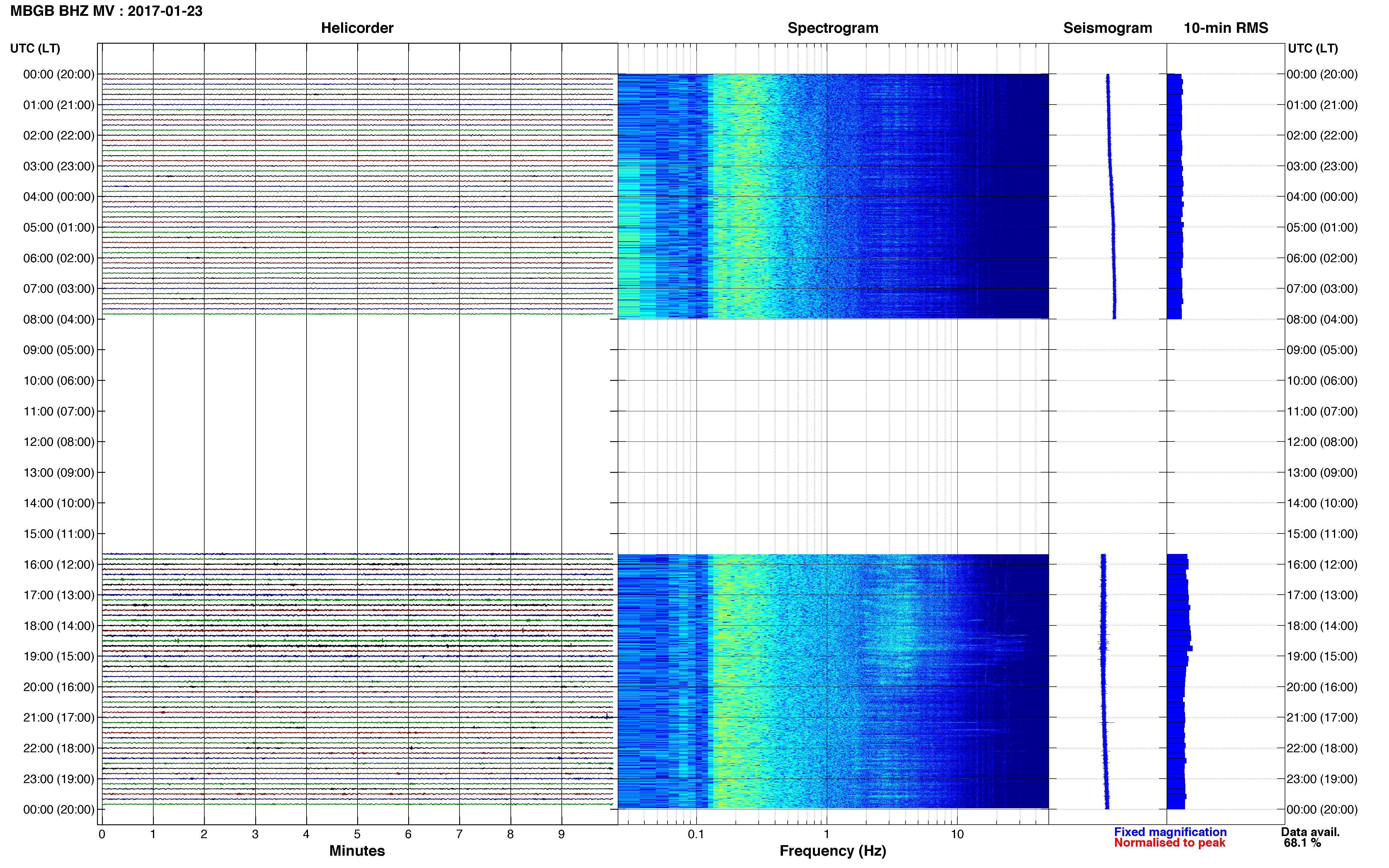The image size is (1389, 868).
Task: Click the 'Helicorder' panel heading
Action: (x=357, y=28)
